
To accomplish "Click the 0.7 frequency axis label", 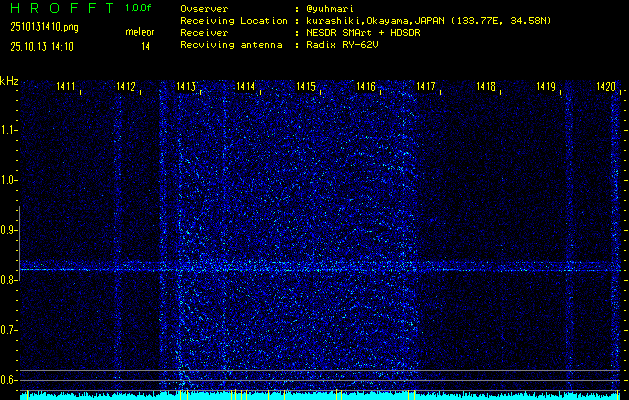I will pos(9,330).
